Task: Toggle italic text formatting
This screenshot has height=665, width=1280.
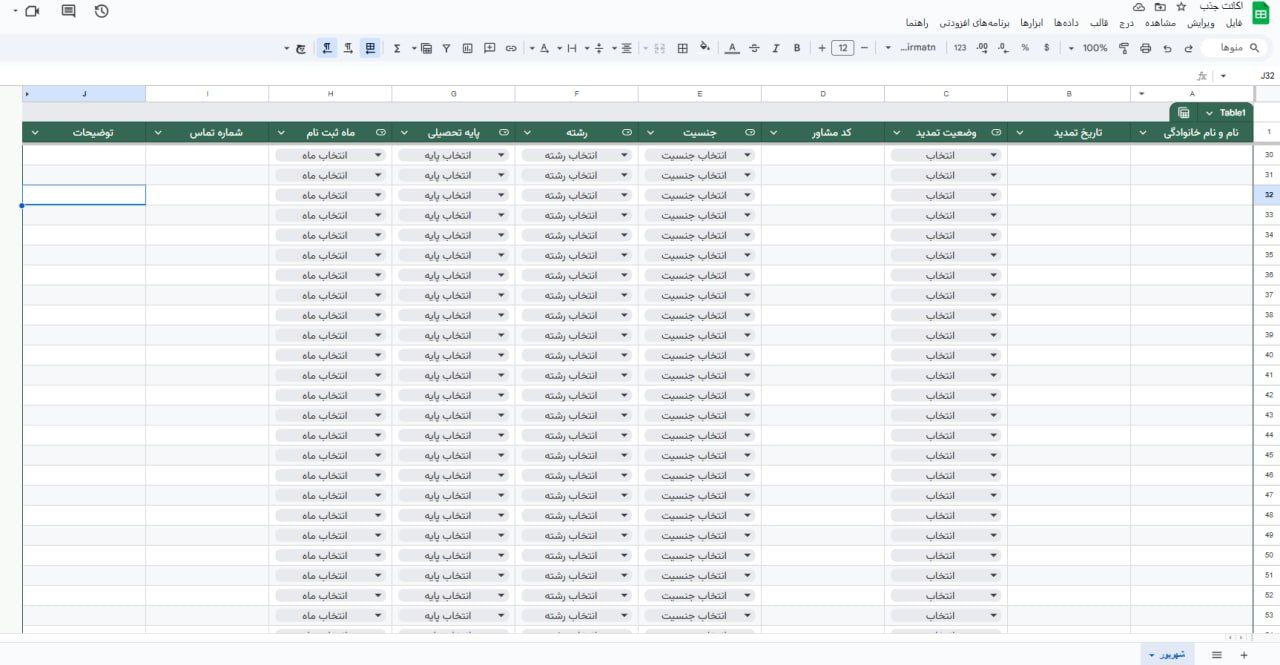Action: click(775, 48)
